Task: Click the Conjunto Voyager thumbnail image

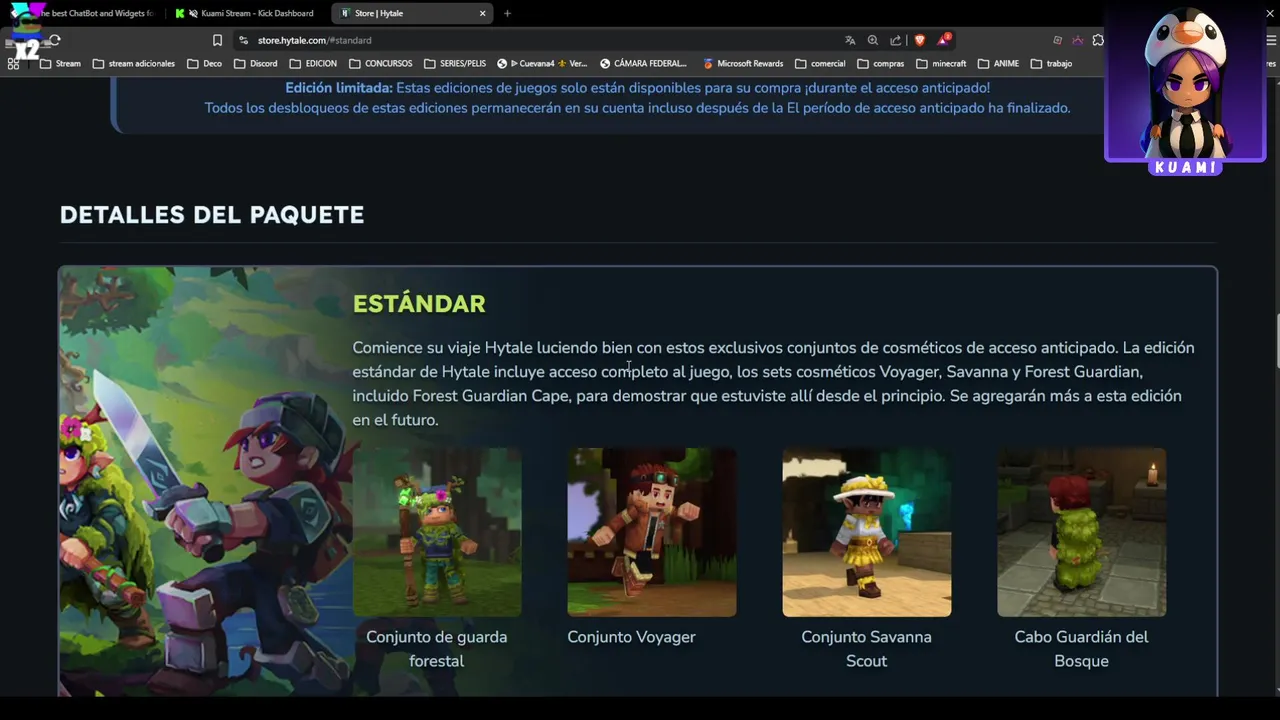Action: click(652, 532)
